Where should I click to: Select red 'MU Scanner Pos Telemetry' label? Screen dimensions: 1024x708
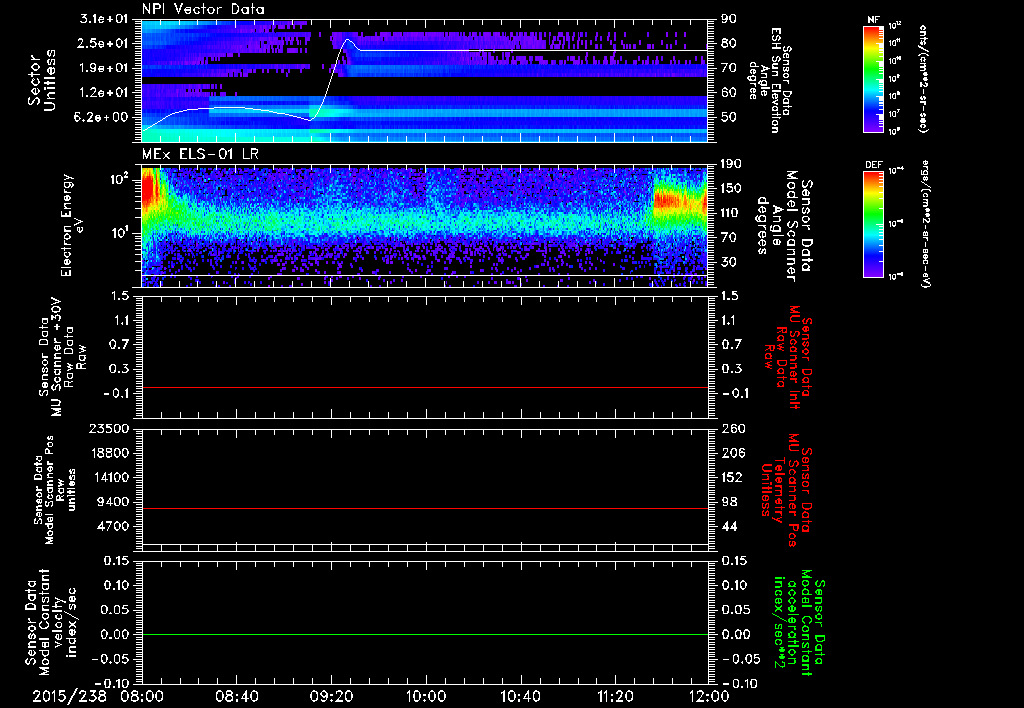tap(786, 490)
